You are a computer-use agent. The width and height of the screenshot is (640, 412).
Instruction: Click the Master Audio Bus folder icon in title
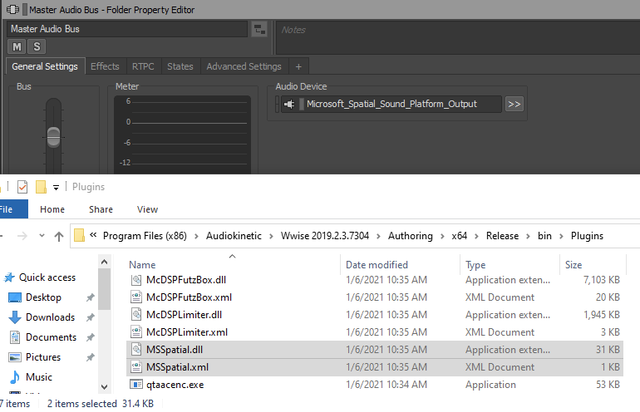[13, 9]
